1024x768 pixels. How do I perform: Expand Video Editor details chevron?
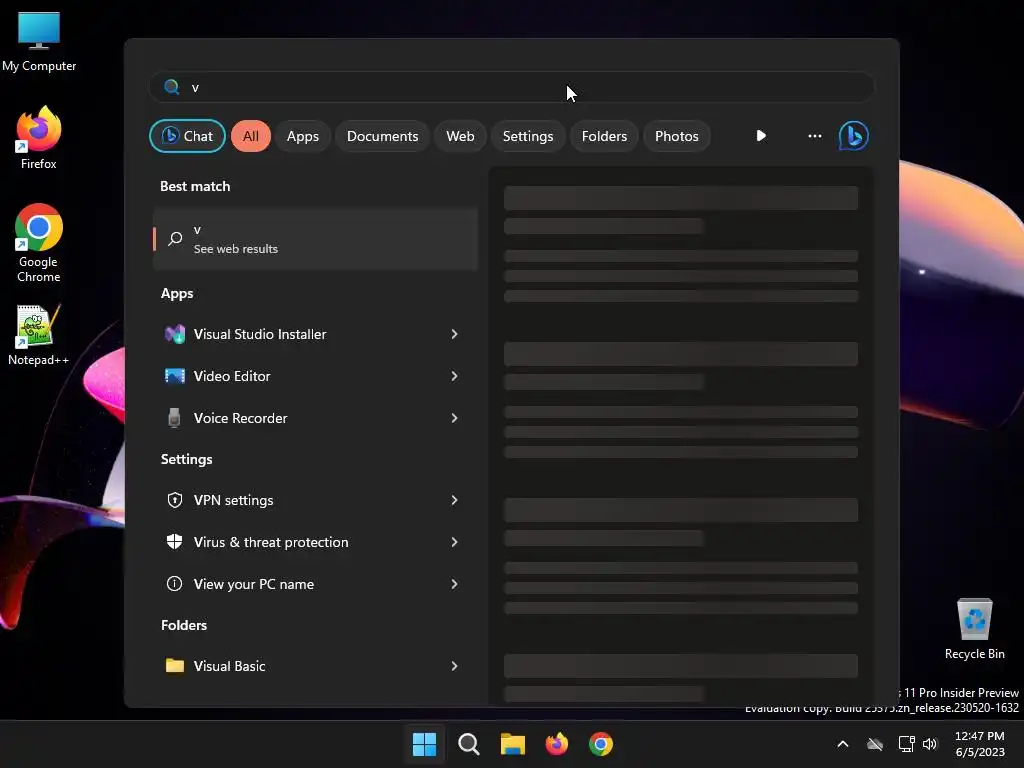(x=455, y=376)
